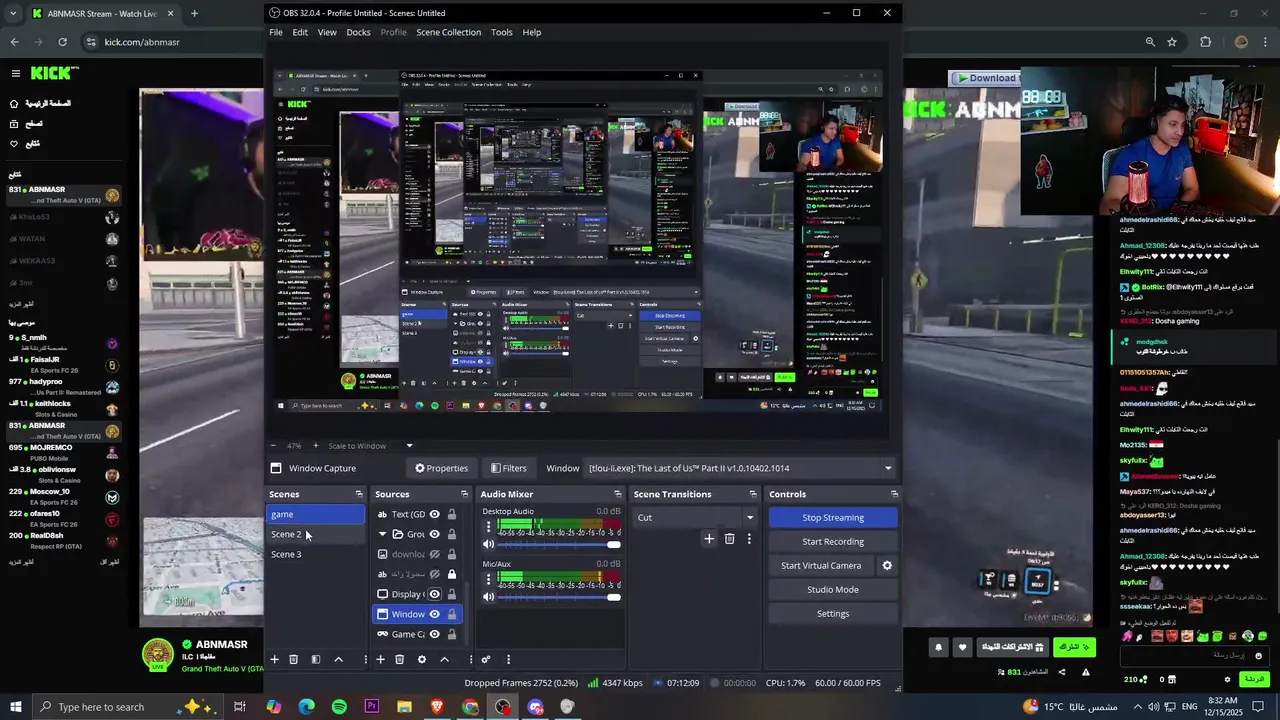Image resolution: width=1280 pixels, height=720 pixels.
Task: Open advanced audio properties gears in Audio Mixer
Action: [486, 659]
